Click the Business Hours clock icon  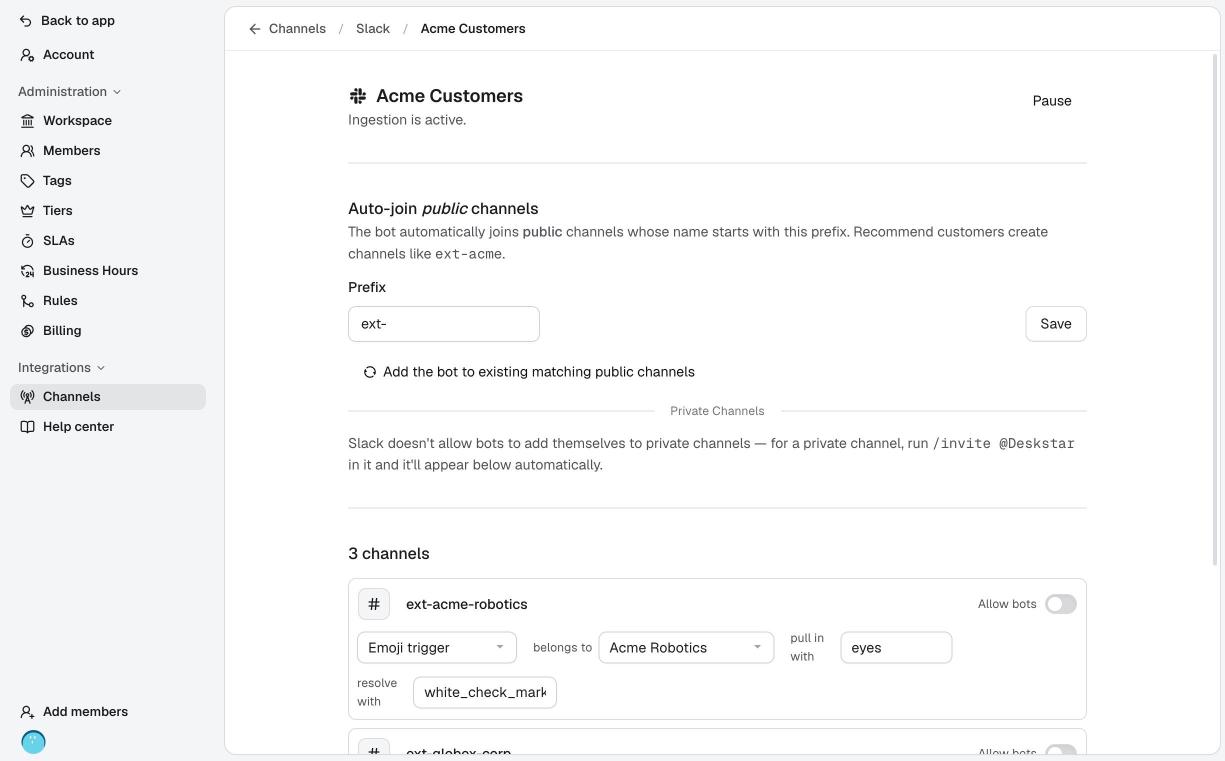[27, 271]
